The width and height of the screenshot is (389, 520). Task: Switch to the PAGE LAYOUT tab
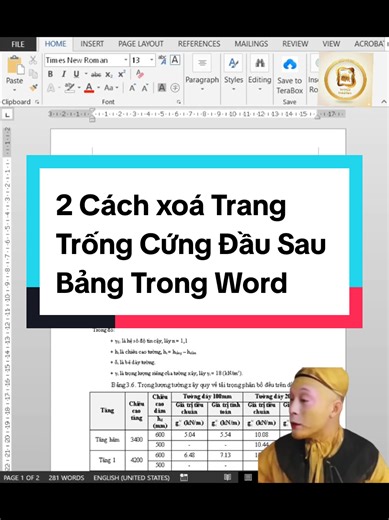point(141,44)
